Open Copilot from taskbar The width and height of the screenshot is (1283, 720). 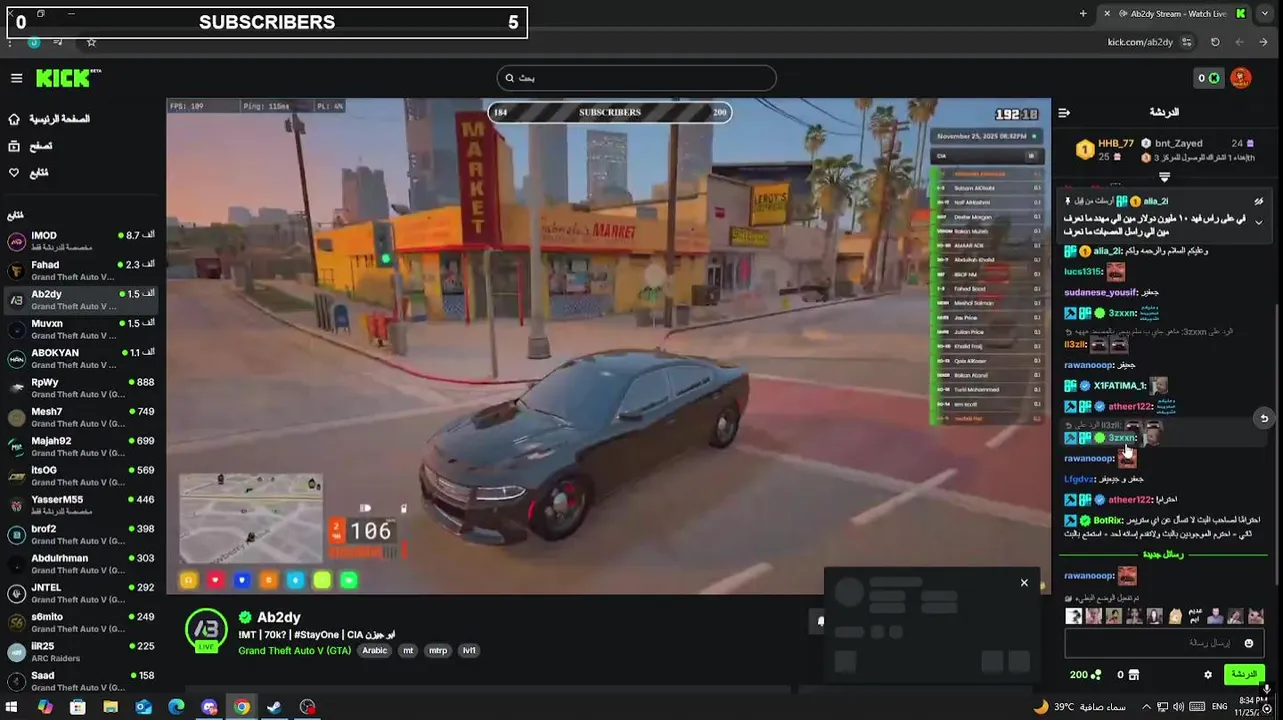point(45,707)
